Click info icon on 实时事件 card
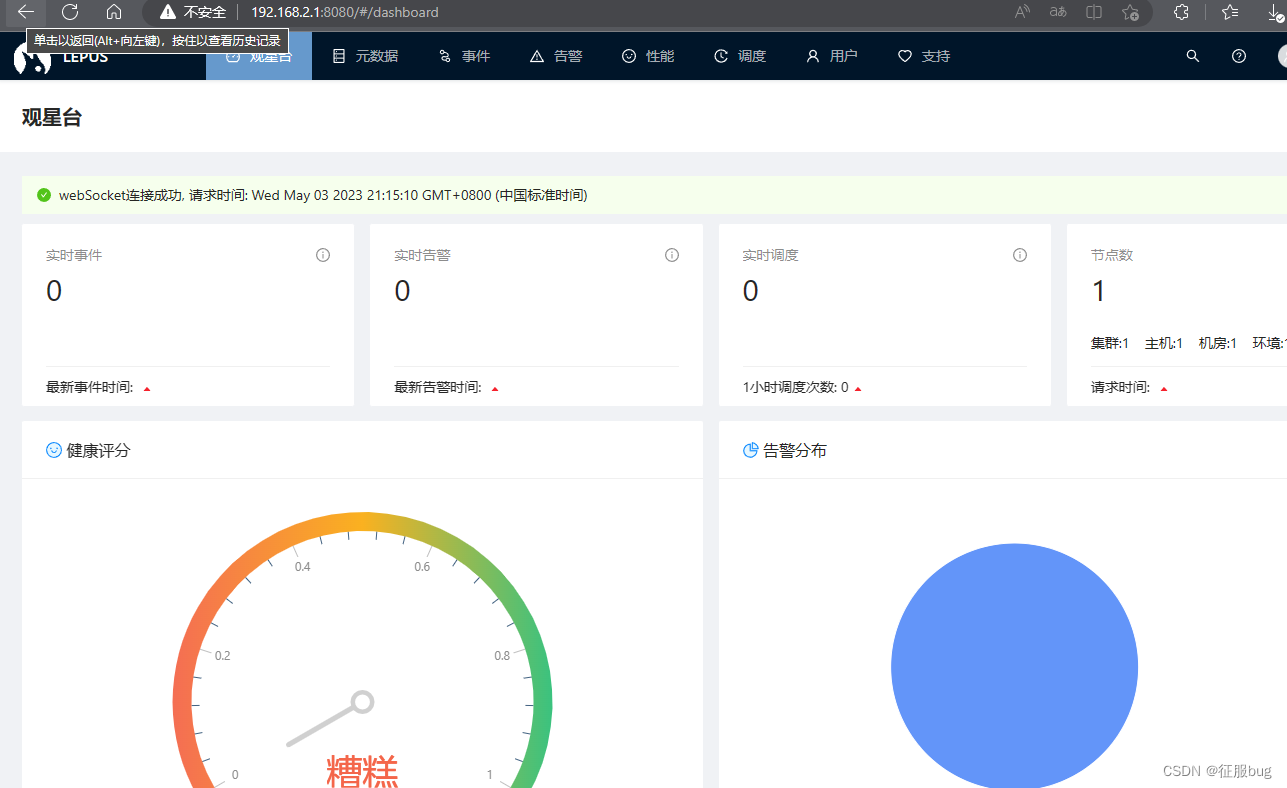 (323, 255)
